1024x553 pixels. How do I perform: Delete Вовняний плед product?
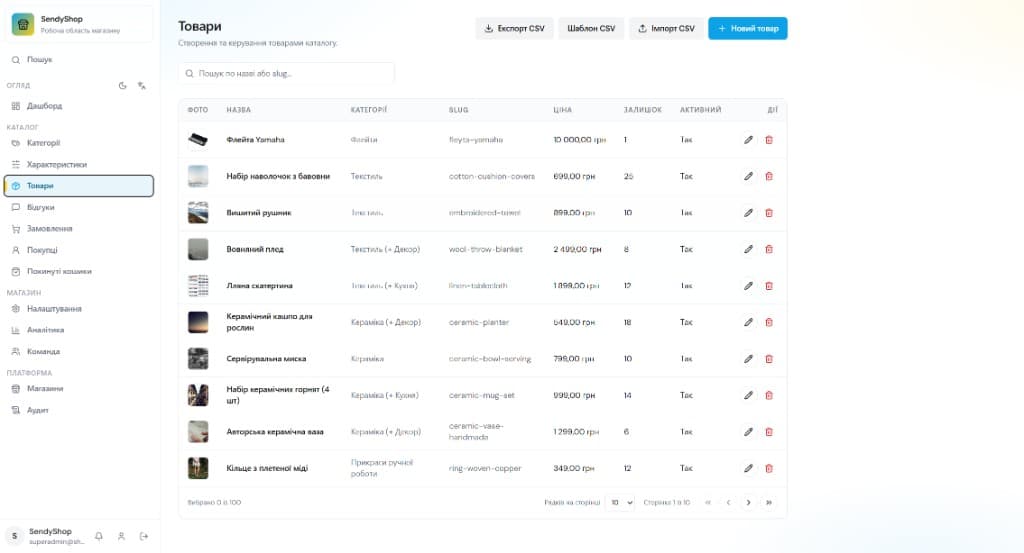[769, 249]
